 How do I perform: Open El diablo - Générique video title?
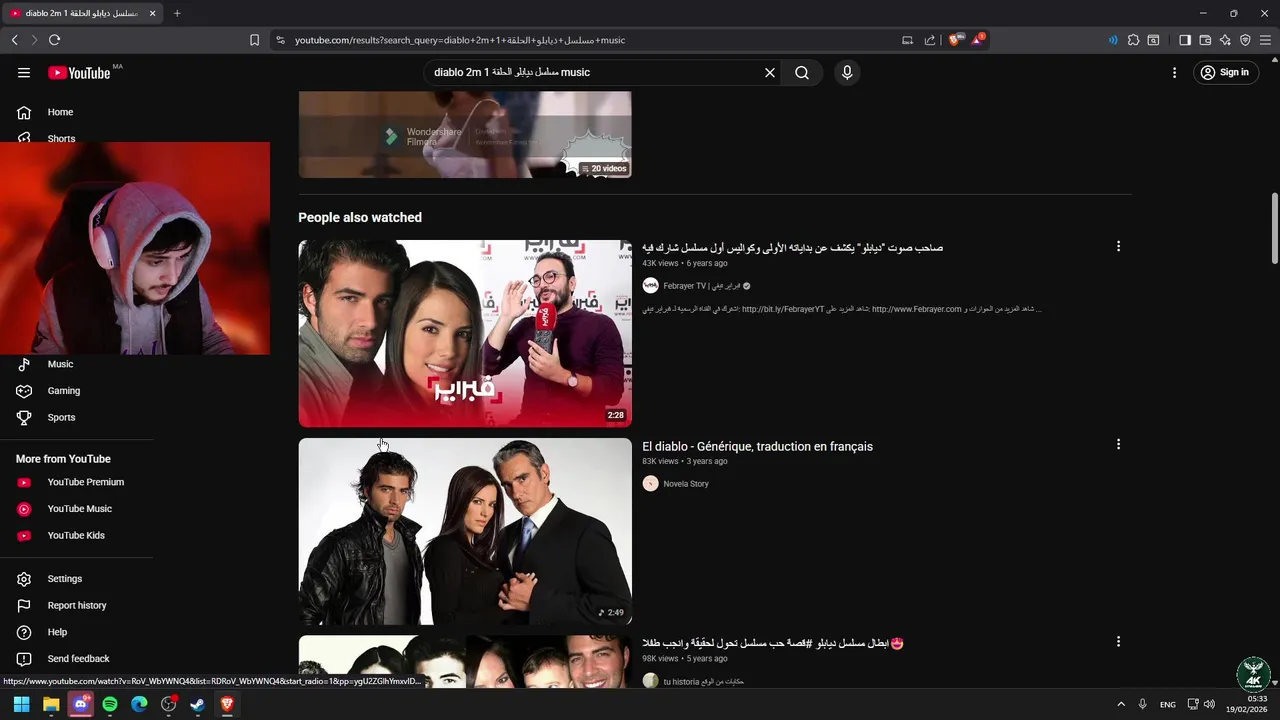[x=757, y=447]
